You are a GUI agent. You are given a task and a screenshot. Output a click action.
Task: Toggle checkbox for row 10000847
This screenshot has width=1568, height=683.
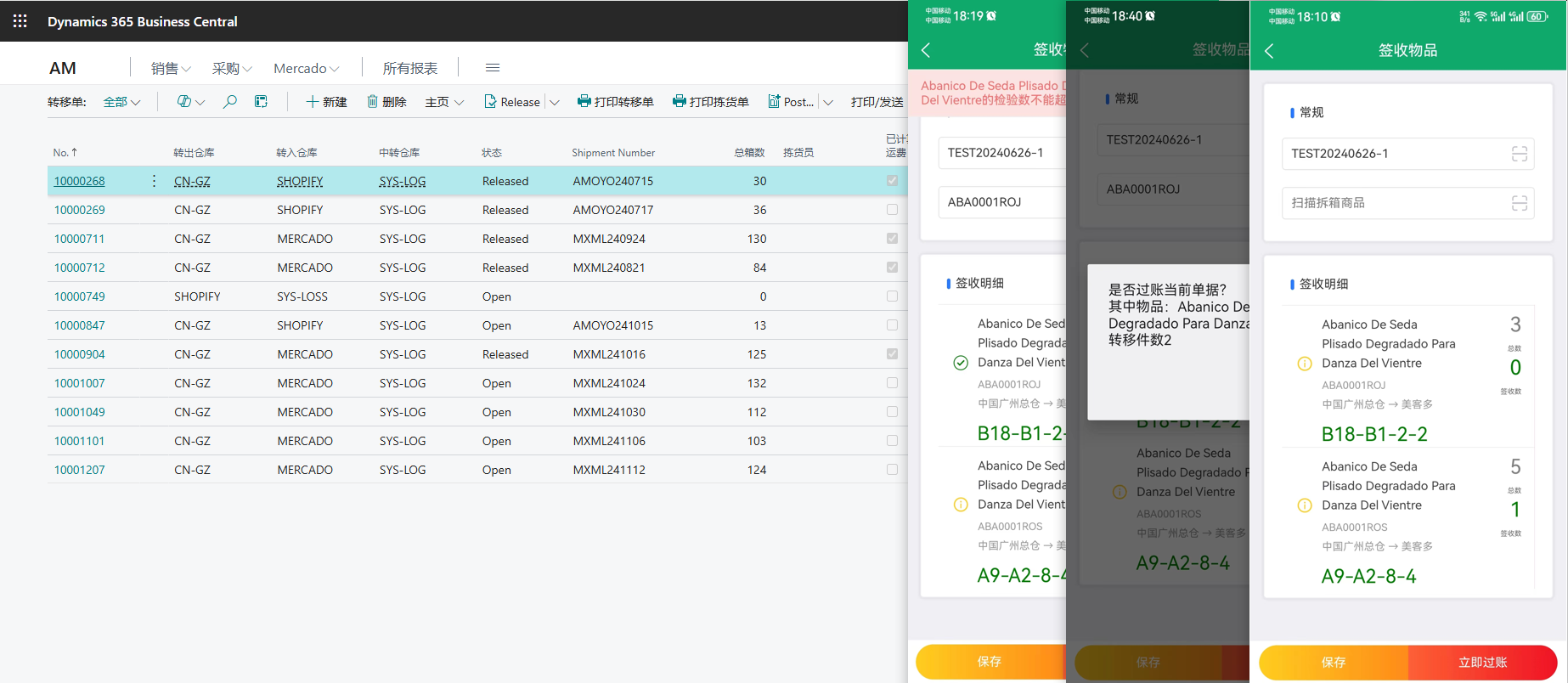point(892,325)
